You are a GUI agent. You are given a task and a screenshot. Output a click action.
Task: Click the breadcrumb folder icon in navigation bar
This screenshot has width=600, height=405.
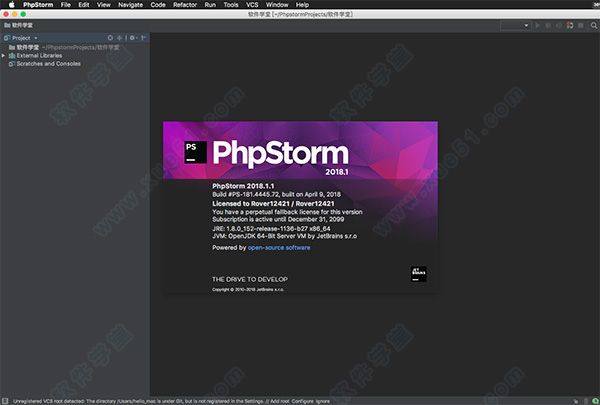(x=7, y=25)
